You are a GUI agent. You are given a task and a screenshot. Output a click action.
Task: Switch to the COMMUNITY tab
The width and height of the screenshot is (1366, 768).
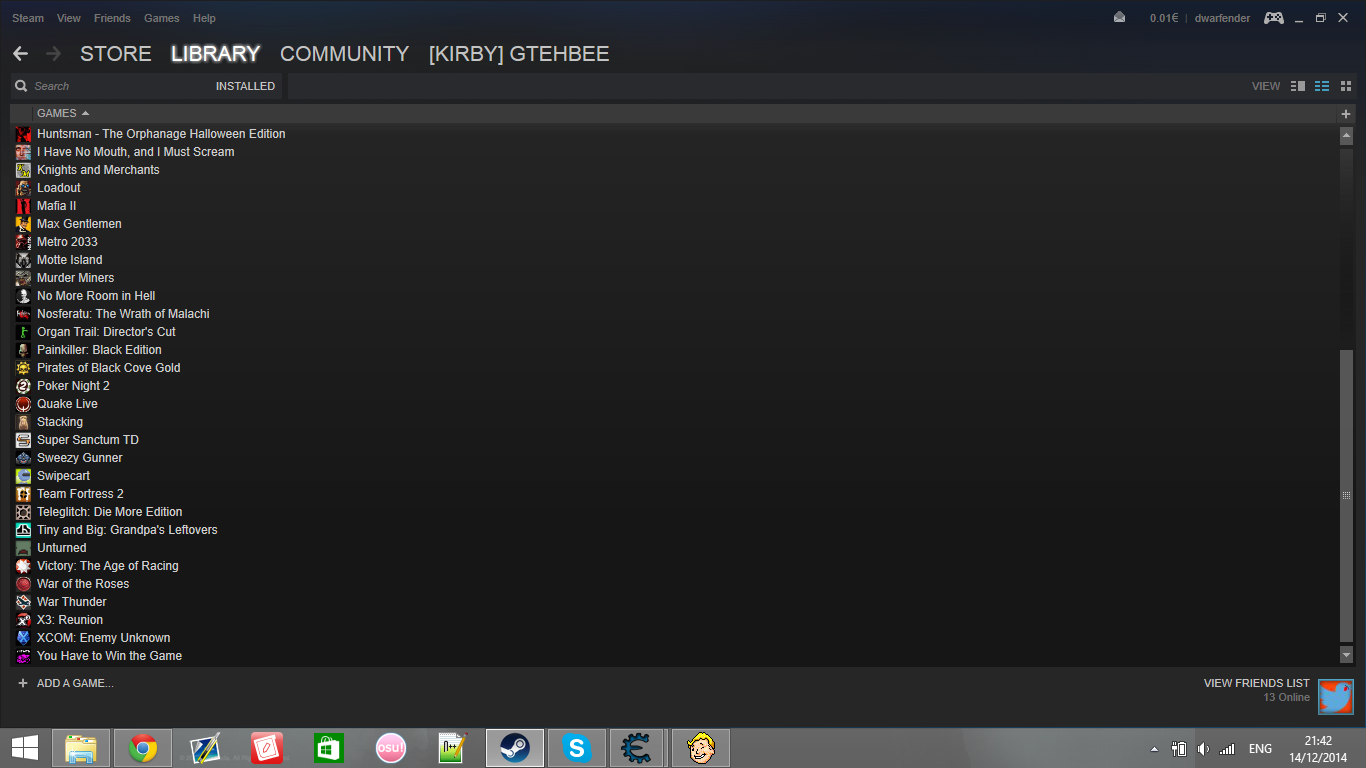[x=344, y=54]
